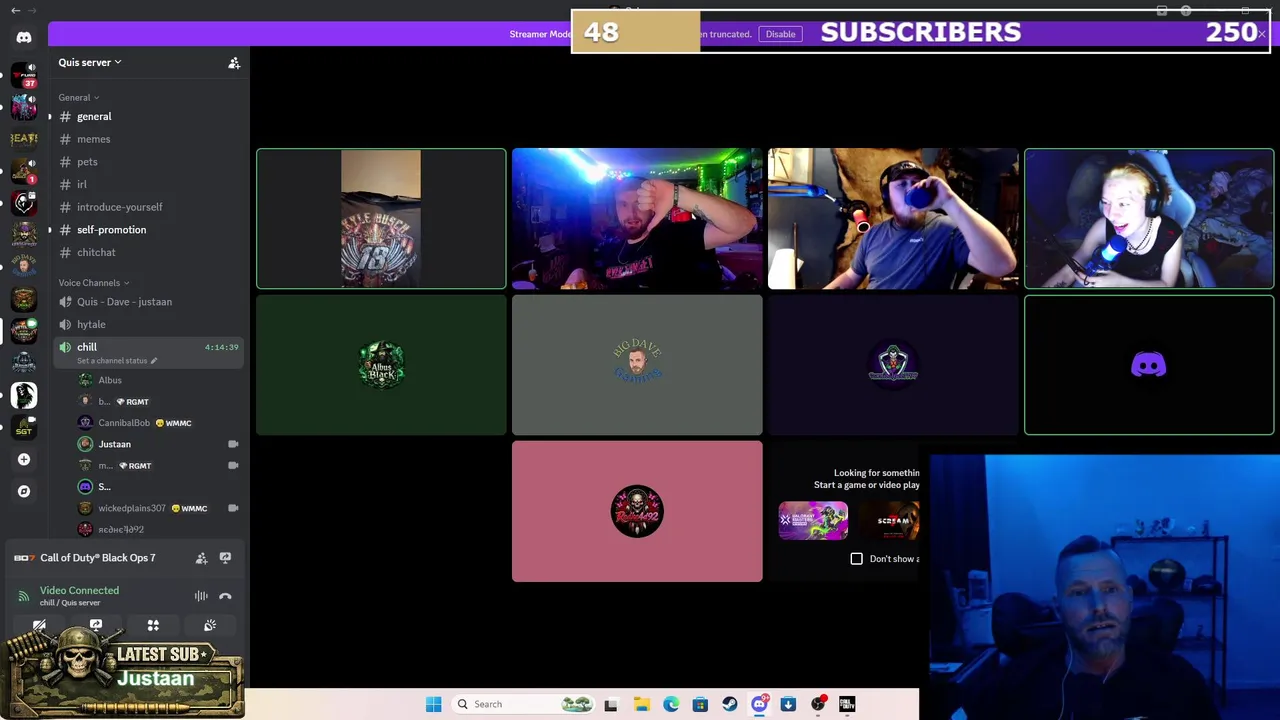1280x720 pixels.
Task: Open Windows Start menu
Action: click(x=433, y=704)
